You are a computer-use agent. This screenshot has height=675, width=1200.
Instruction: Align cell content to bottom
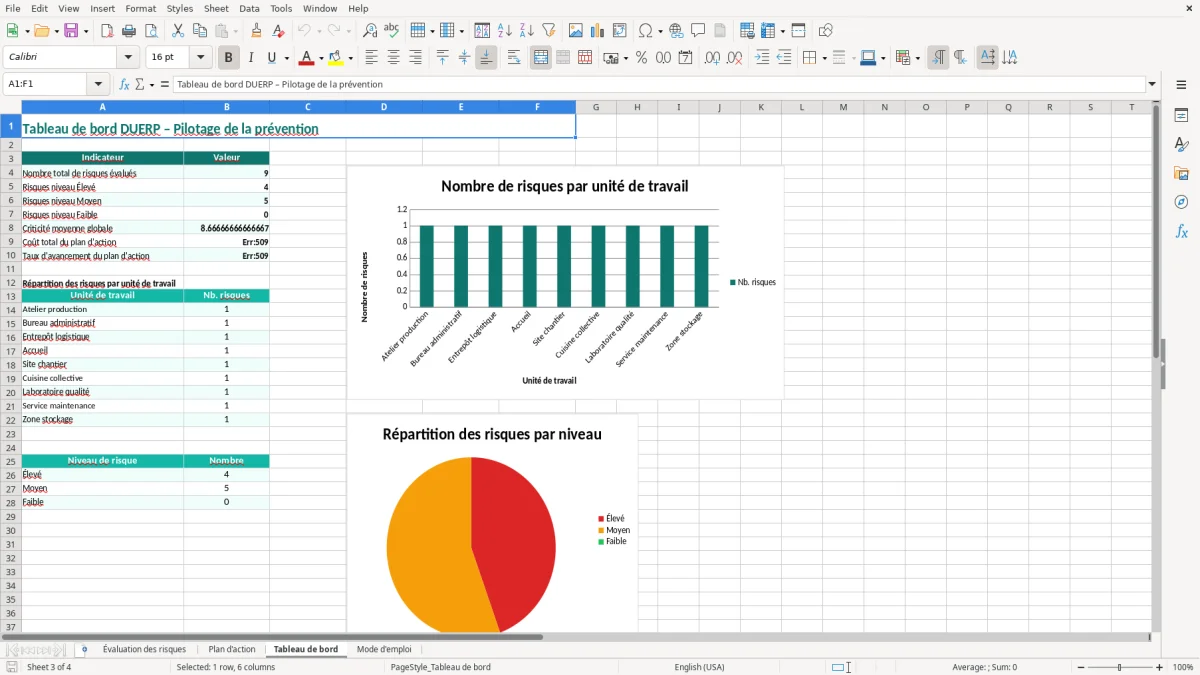[x=486, y=58]
